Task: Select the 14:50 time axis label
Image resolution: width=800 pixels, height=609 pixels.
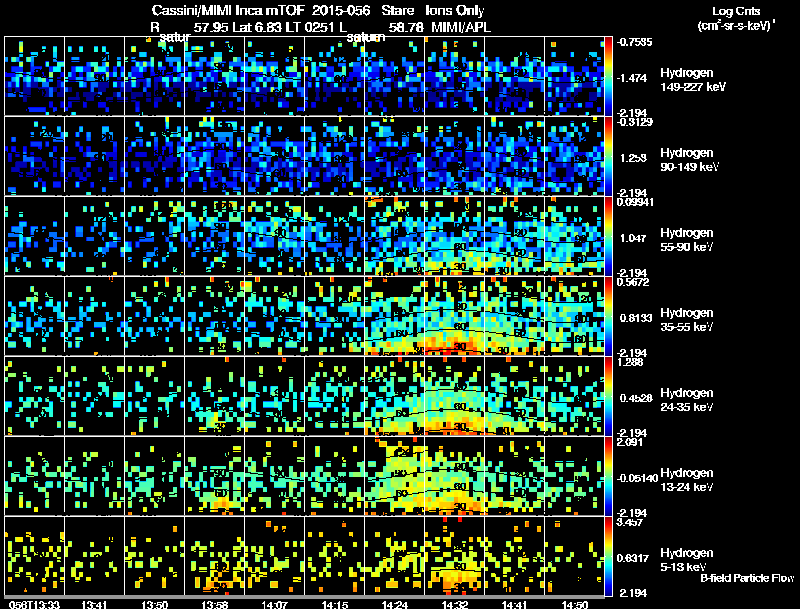Action: tap(574, 604)
